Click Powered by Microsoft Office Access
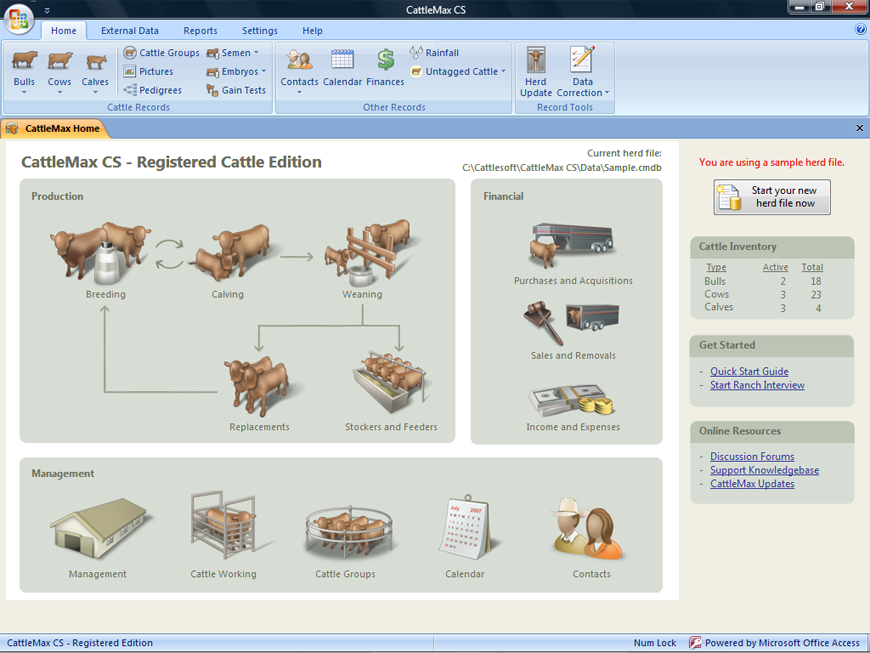 pos(775,643)
